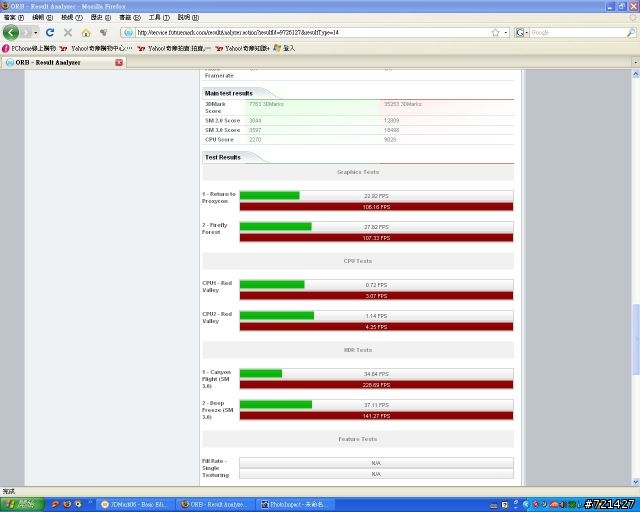Click the third Quick Launch icon
The width and height of the screenshot is (640, 512).
click(78, 504)
